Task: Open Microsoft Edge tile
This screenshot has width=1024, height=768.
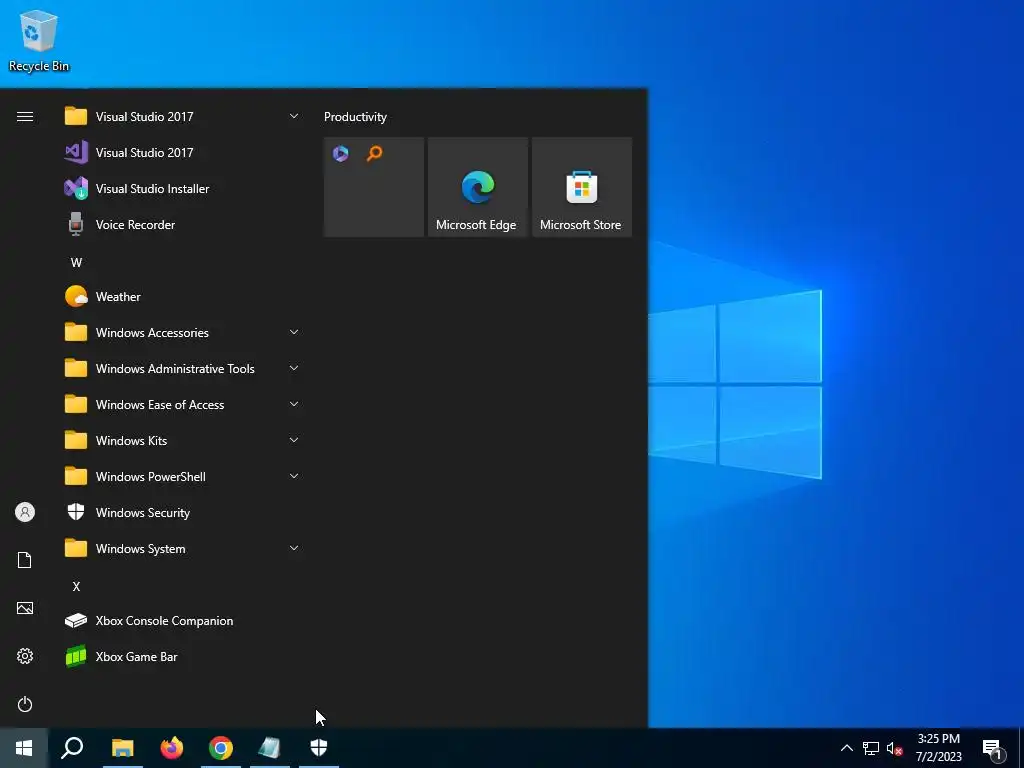Action: click(x=477, y=187)
